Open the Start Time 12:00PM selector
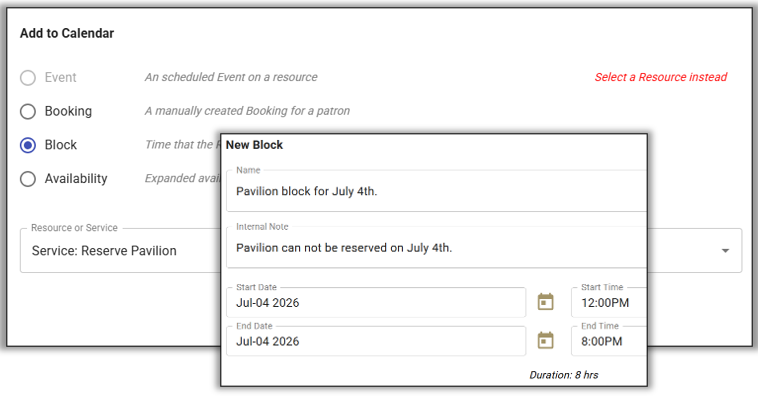Viewport: 758px width, 400px height. click(608, 303)
